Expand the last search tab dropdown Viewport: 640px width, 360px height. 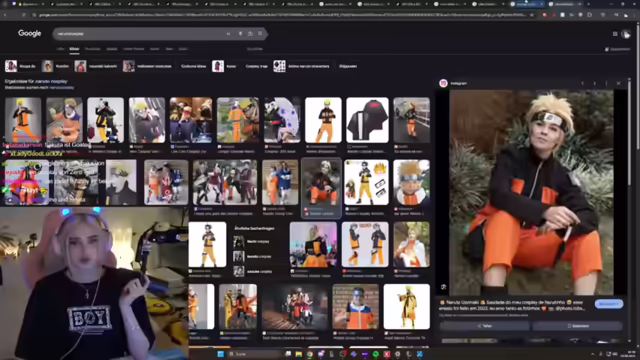click(x=183, y=49)
